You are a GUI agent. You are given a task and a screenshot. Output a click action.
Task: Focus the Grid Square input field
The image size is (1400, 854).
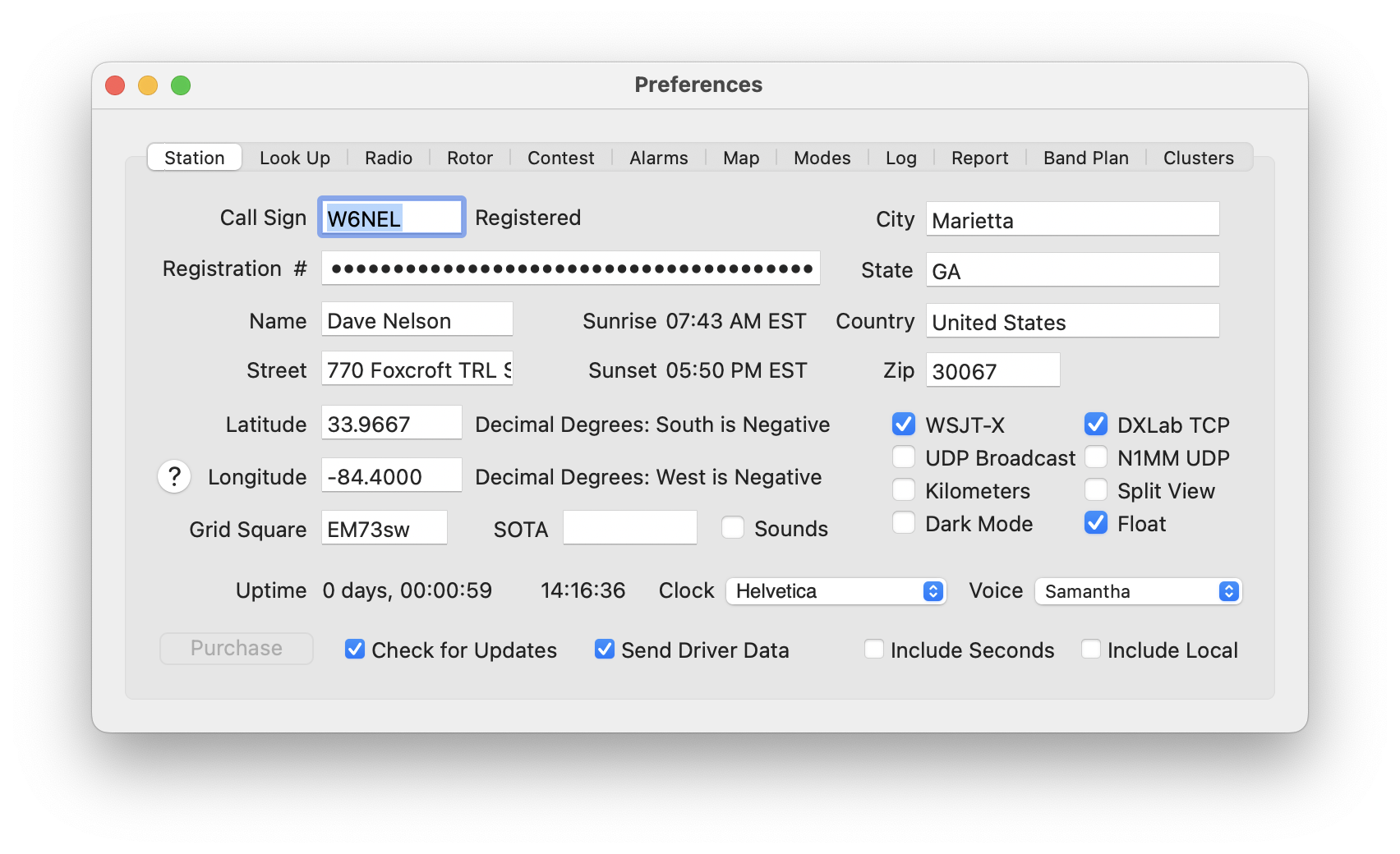pyautogui.click(x=384, y=529)
